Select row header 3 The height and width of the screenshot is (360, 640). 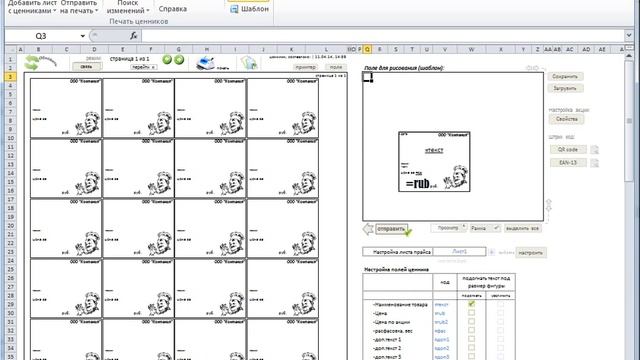click(11, 76)
